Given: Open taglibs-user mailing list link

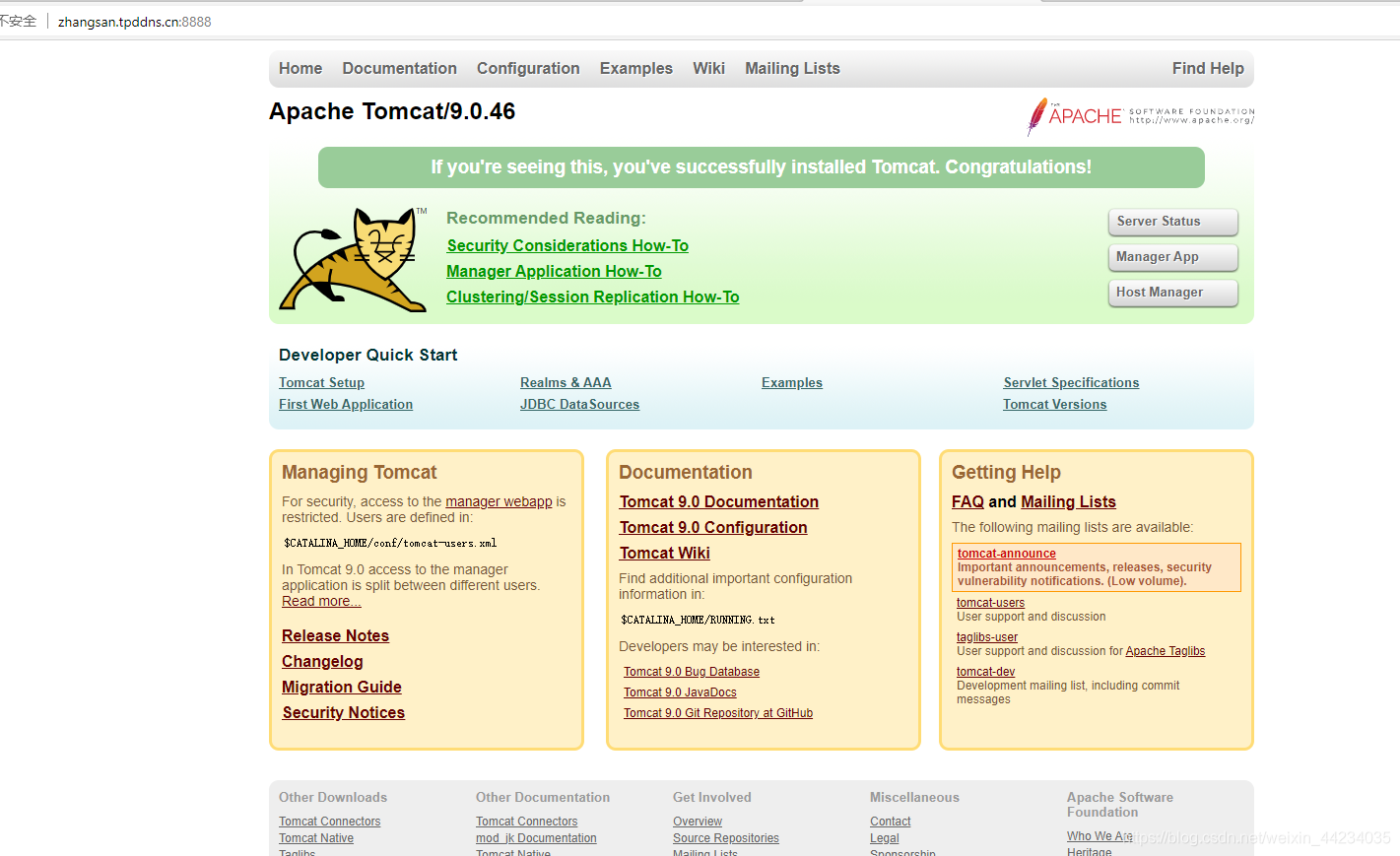Looking at the screenshot, I should click(x=987, y=637).
